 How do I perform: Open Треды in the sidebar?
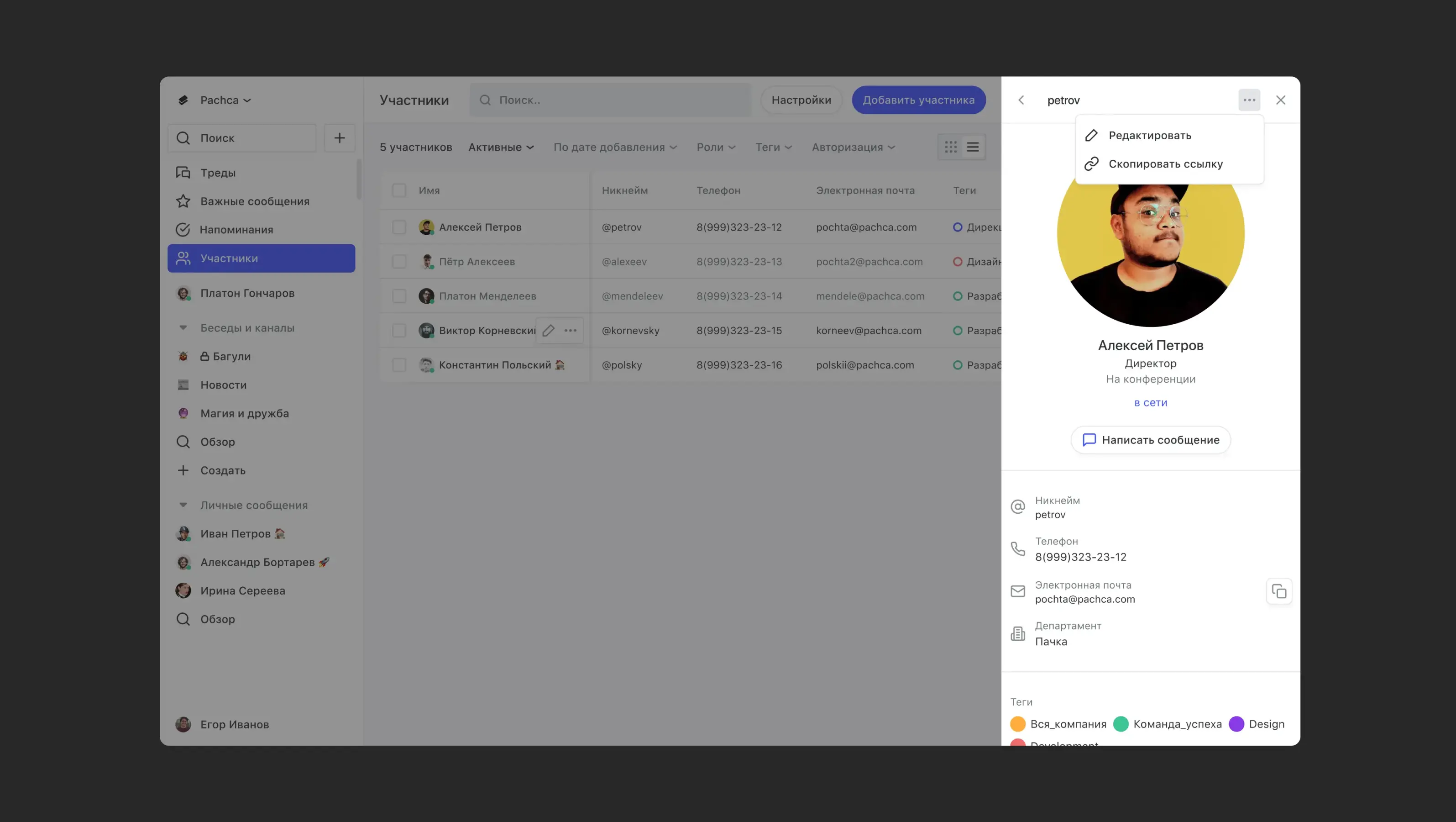218,173
